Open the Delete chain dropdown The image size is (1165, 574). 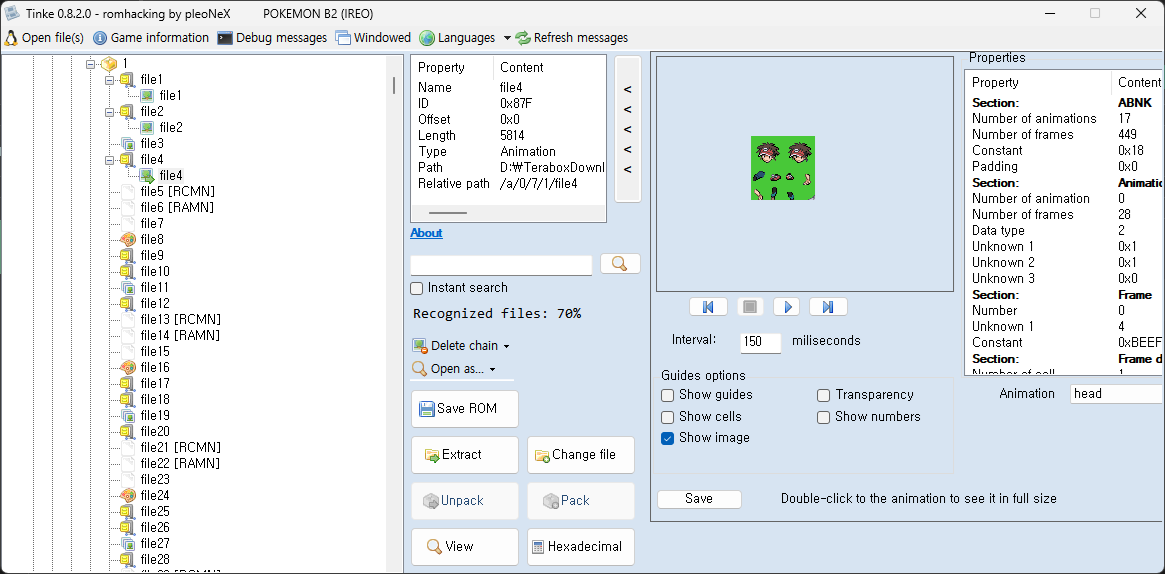461,345
